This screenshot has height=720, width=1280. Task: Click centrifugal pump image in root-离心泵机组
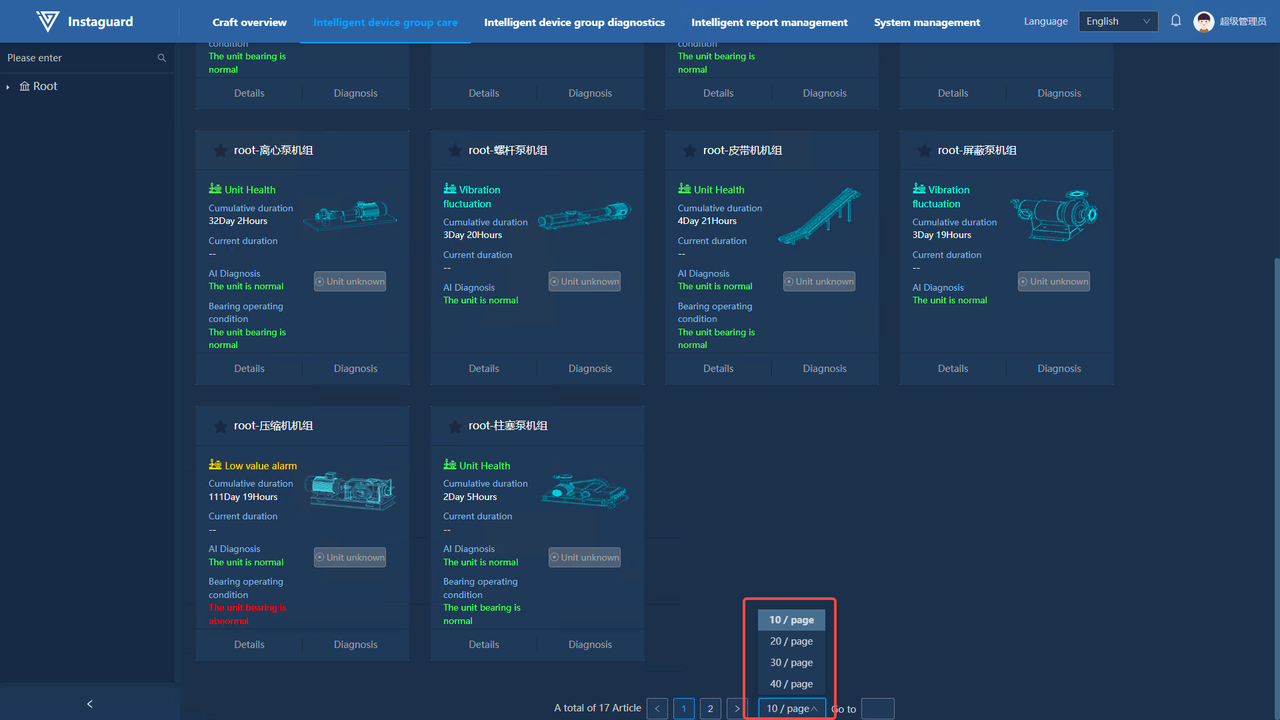(350, 214)
